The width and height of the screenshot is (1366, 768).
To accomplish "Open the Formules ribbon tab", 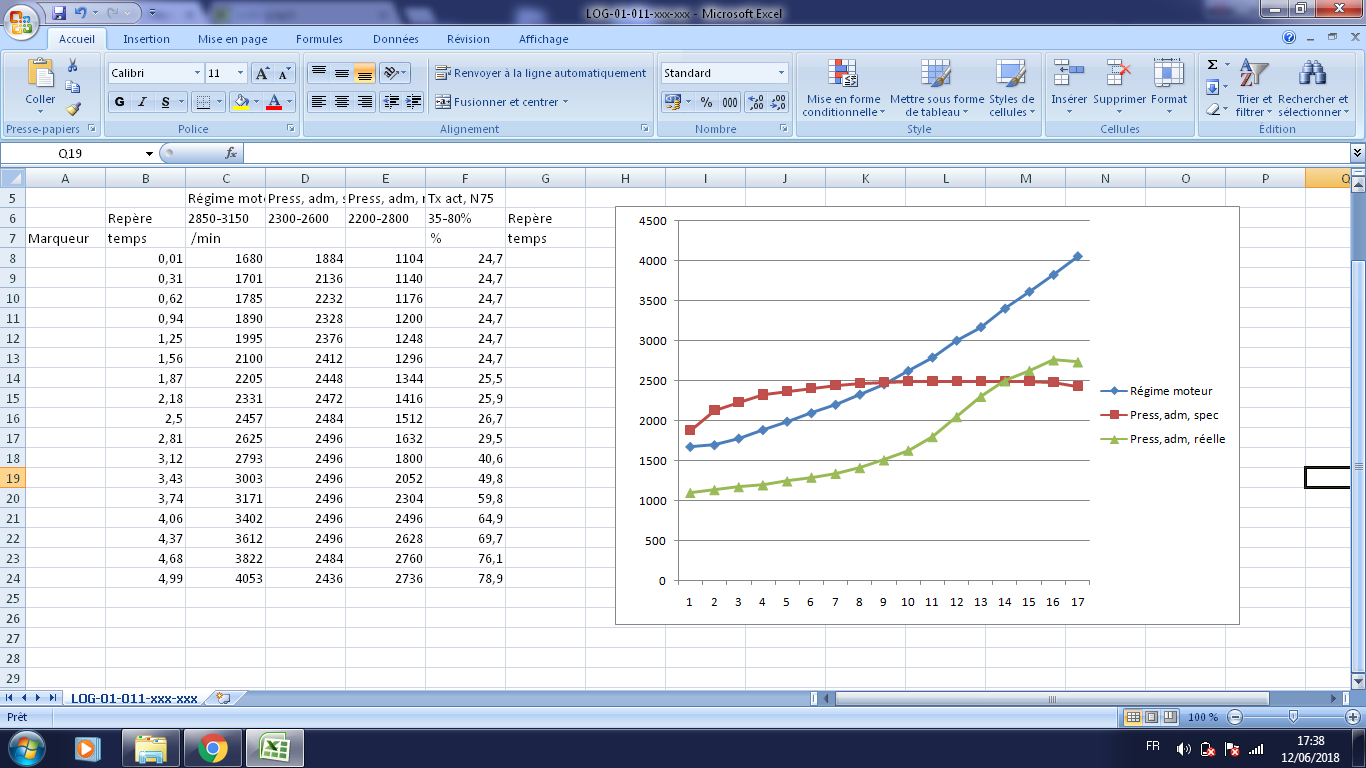I will 319,39.
